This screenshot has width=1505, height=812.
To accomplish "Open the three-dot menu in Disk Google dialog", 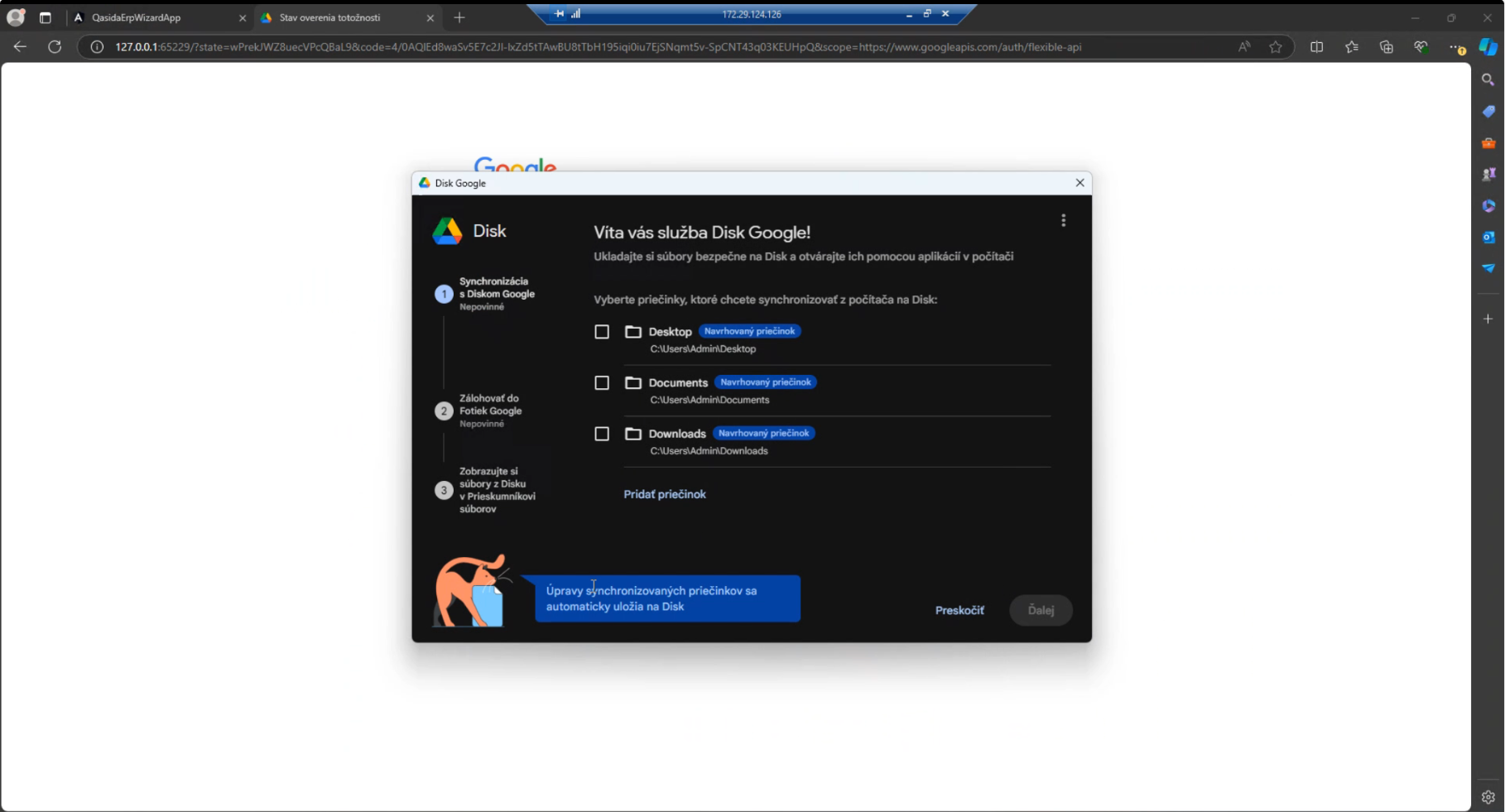I will point(1063,220).
